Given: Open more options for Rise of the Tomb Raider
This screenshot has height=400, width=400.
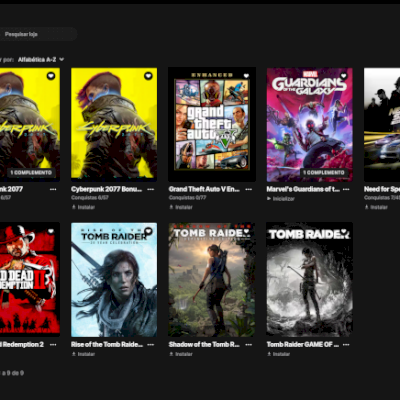Looking at the screenshot, I should click(x=151, y=345).
